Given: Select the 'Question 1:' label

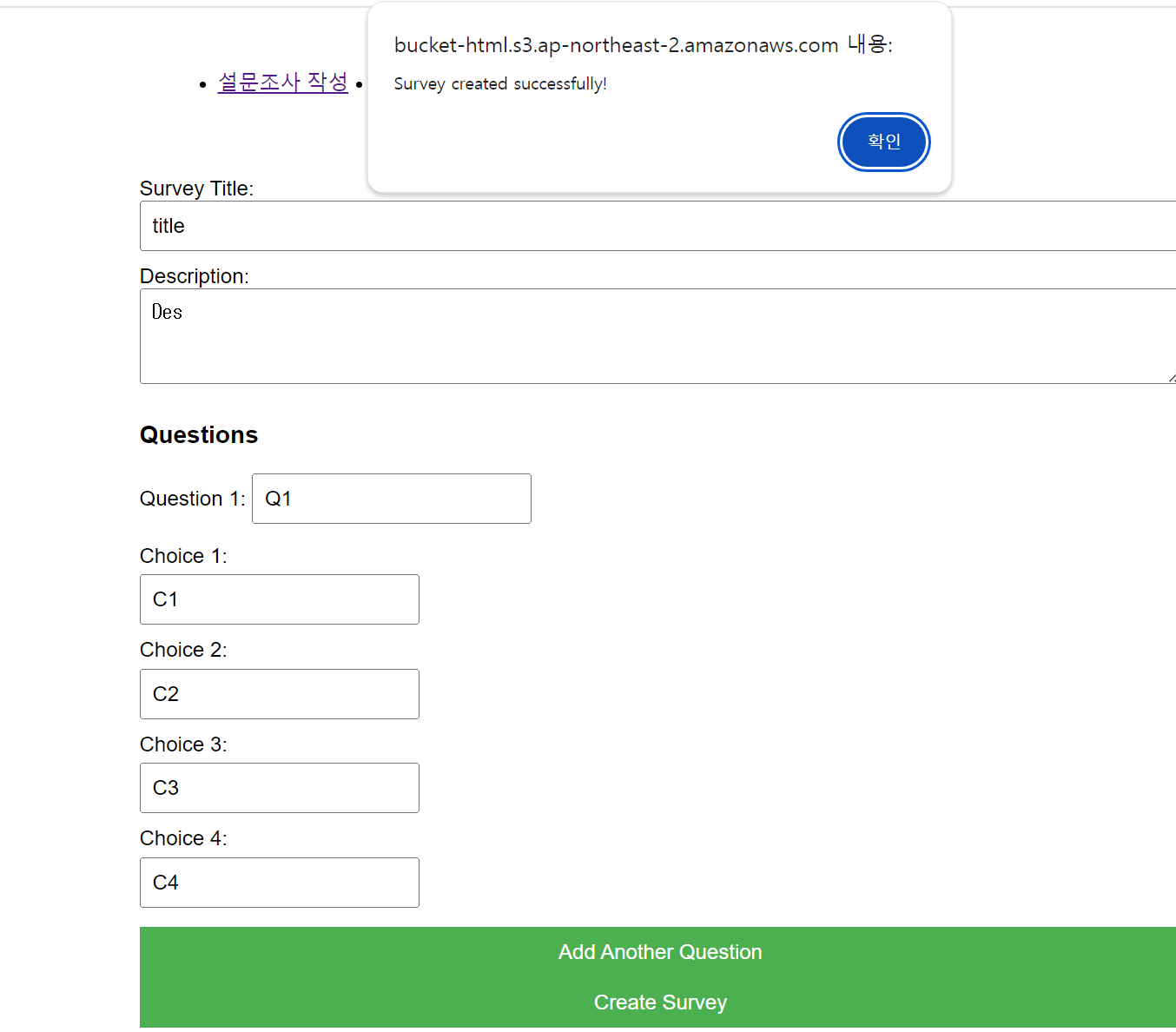Looking at the screenshot, I should [193, 499].
